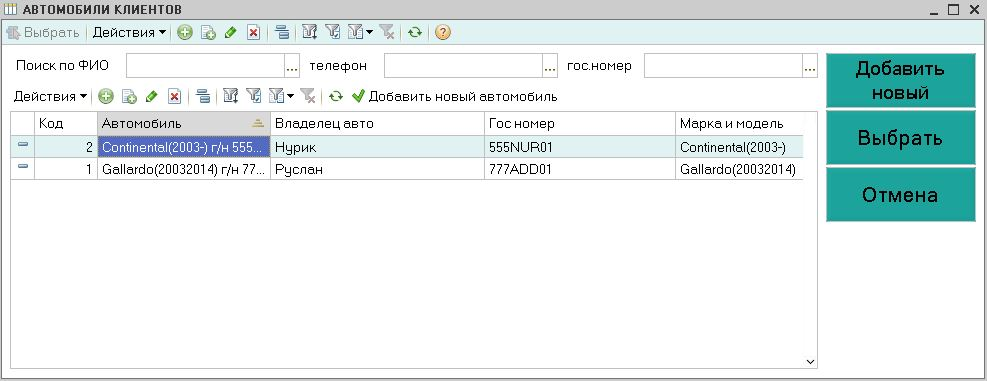Select code cell 2 in Нурик row
The width and height of the screenshot is (987, 381).
(x=65, y=147)
